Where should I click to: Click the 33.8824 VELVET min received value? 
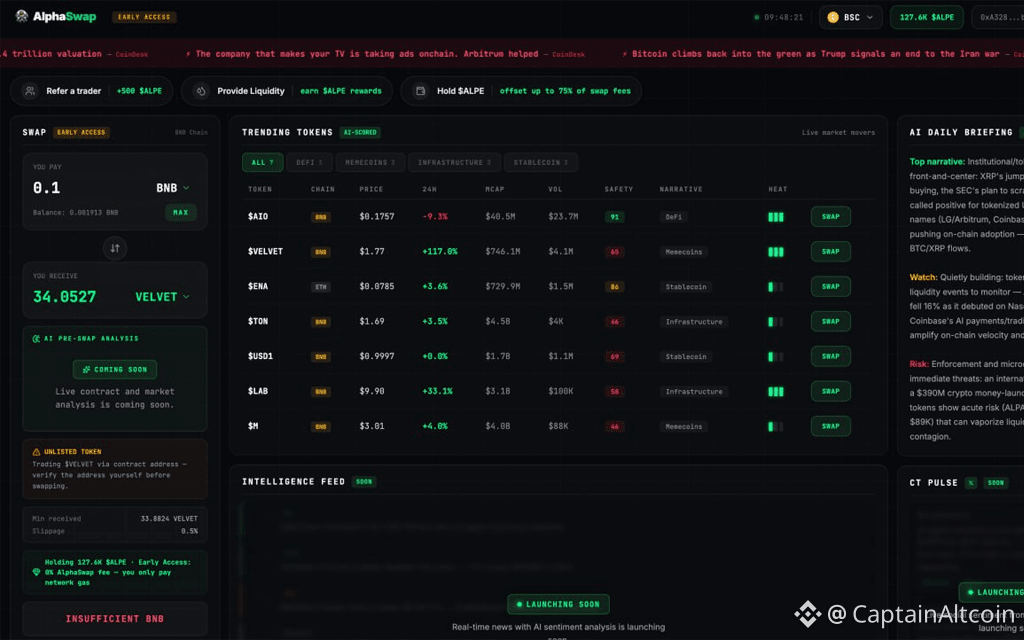[x=169, y=519]
